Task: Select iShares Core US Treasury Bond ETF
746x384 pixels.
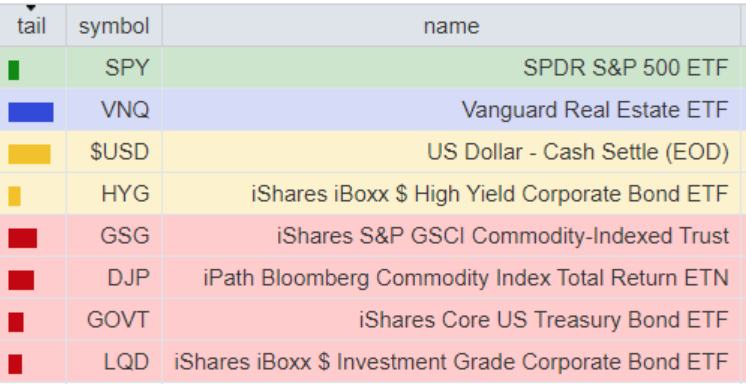Action: click(x=544, y=320)
